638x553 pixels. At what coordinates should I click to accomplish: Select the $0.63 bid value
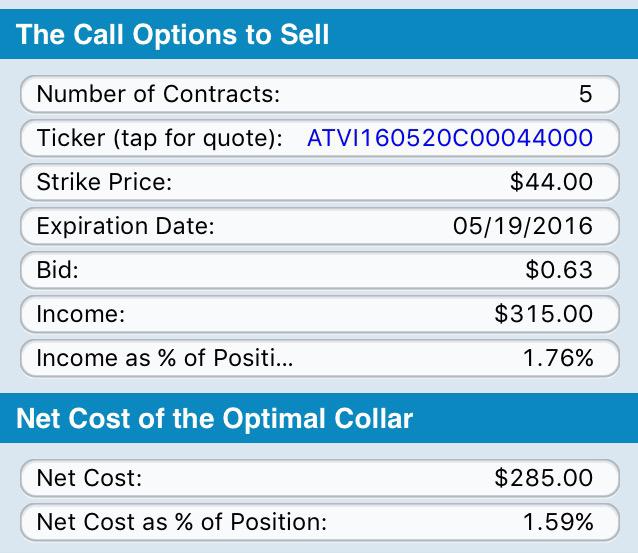559,270
